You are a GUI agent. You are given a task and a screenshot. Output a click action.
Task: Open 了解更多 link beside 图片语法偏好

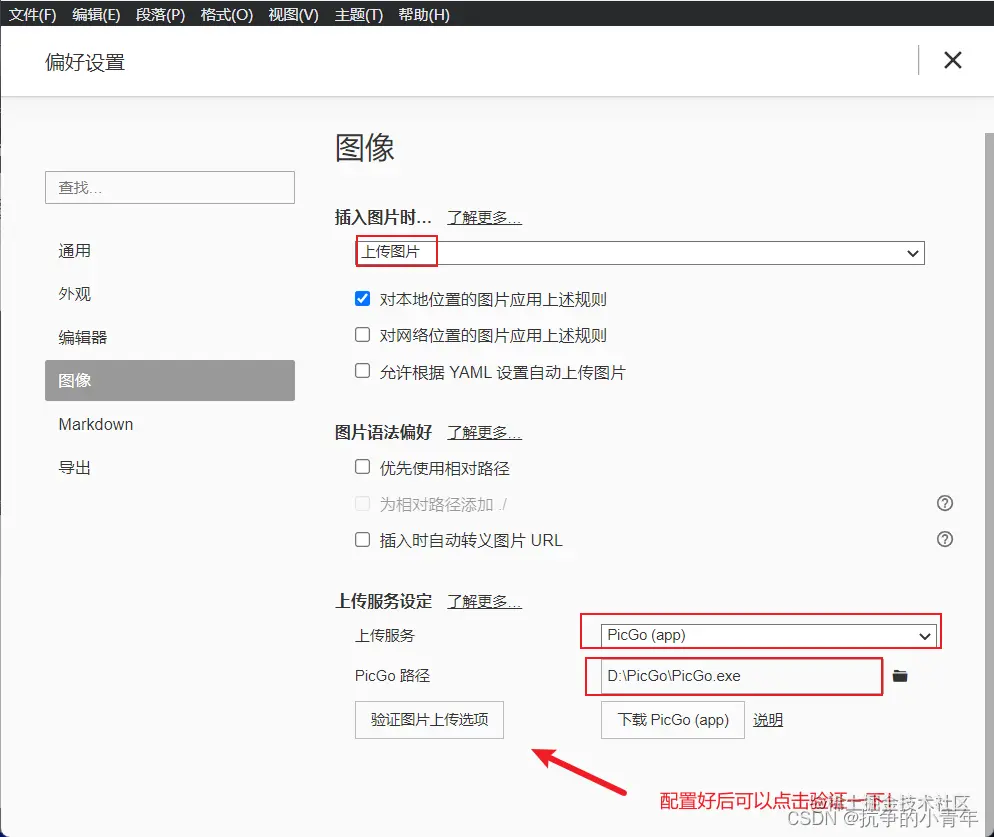pyautogui.click(x=484, y=432)
